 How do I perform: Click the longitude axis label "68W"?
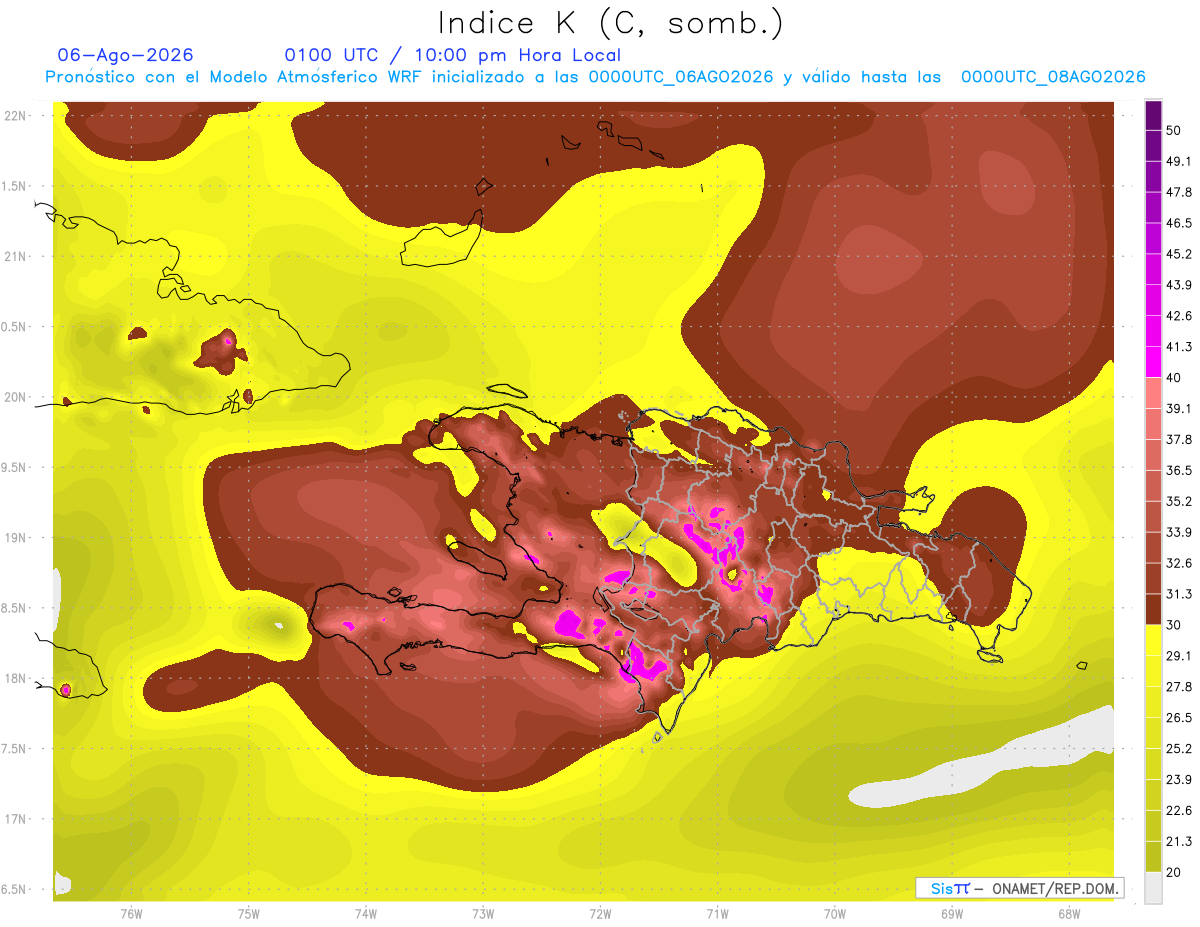[1069, 914]
